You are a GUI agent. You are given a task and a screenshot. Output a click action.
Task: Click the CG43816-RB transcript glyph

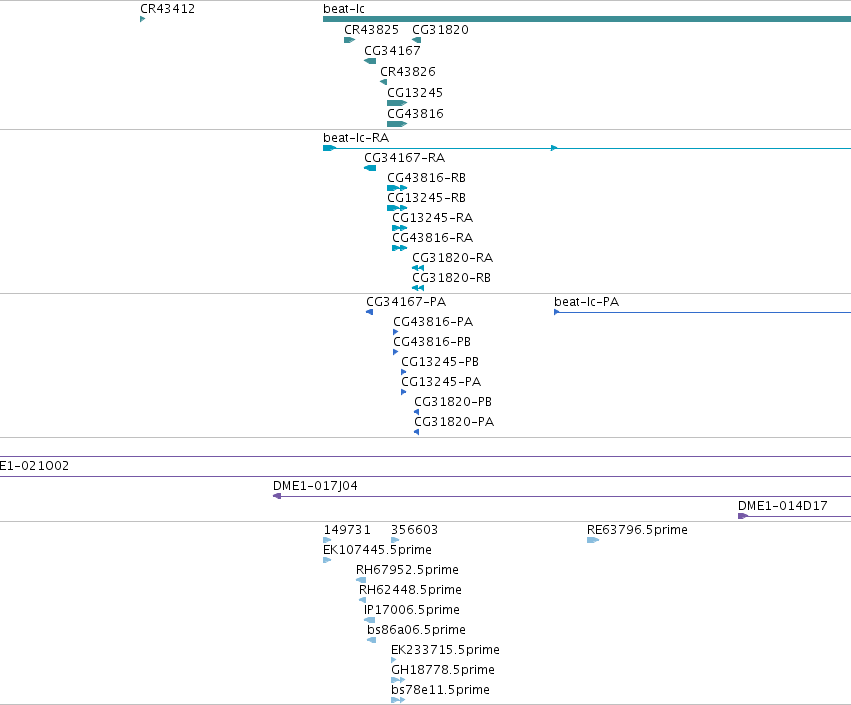[397, 188]
